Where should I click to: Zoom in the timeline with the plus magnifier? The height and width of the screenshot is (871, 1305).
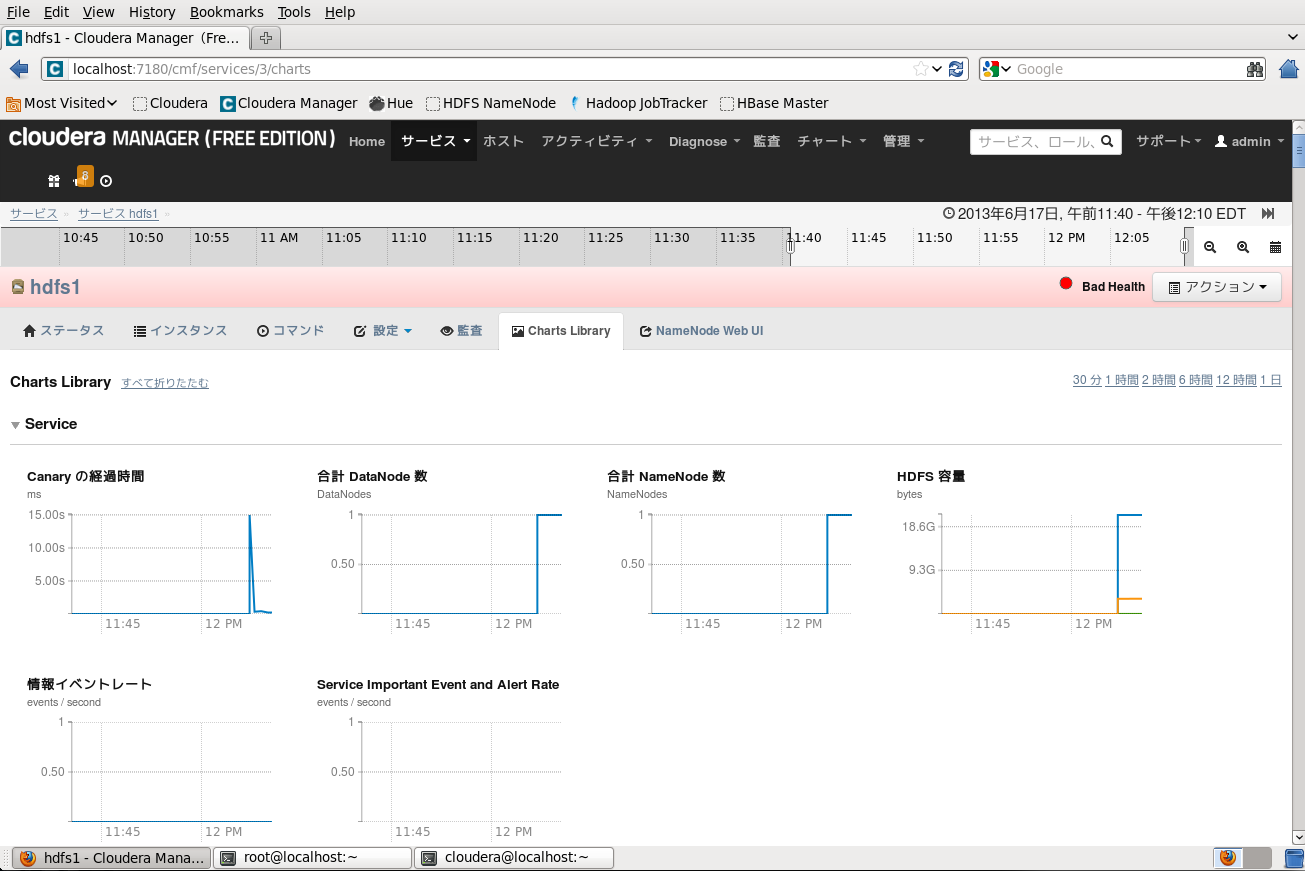tap(1243, 247)
